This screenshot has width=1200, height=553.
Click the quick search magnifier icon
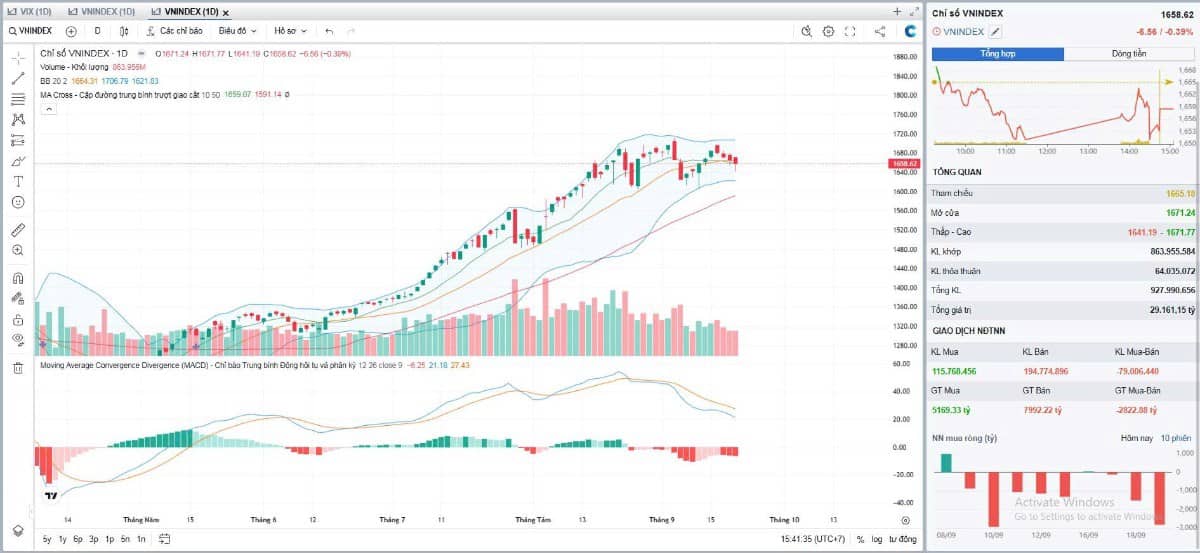coord(807,31)
